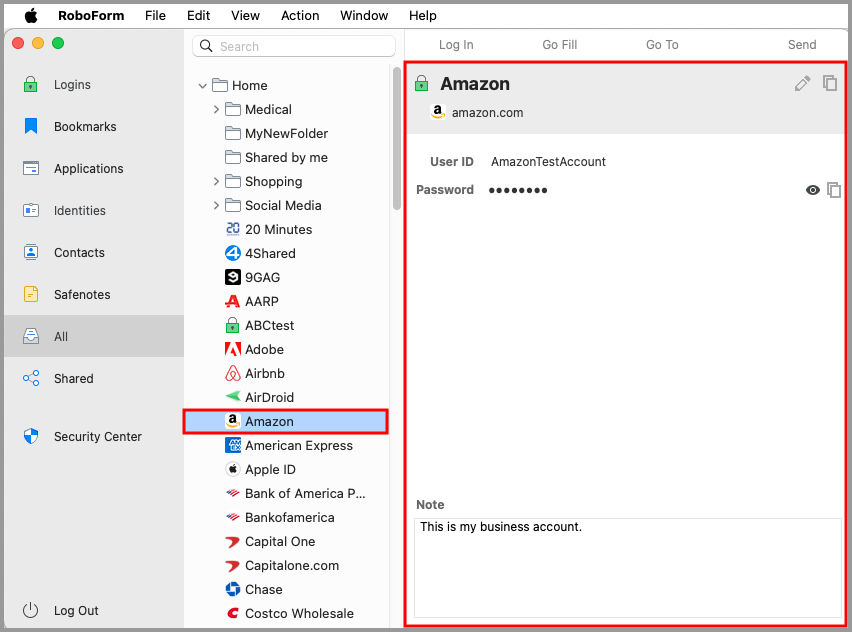Click the All inbox tray icon
Screen dimensions: 852x632
[31, 336]
